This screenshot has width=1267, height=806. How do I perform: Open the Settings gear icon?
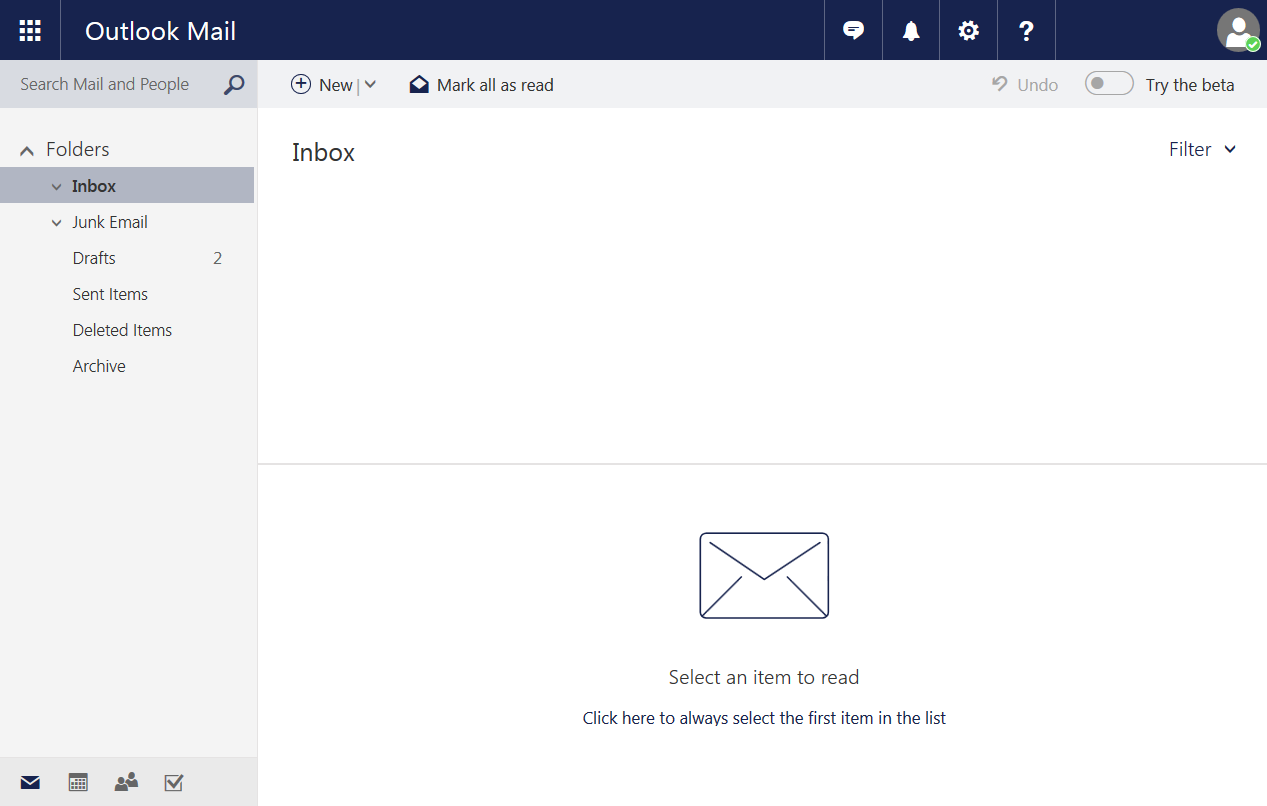(968, 31)
